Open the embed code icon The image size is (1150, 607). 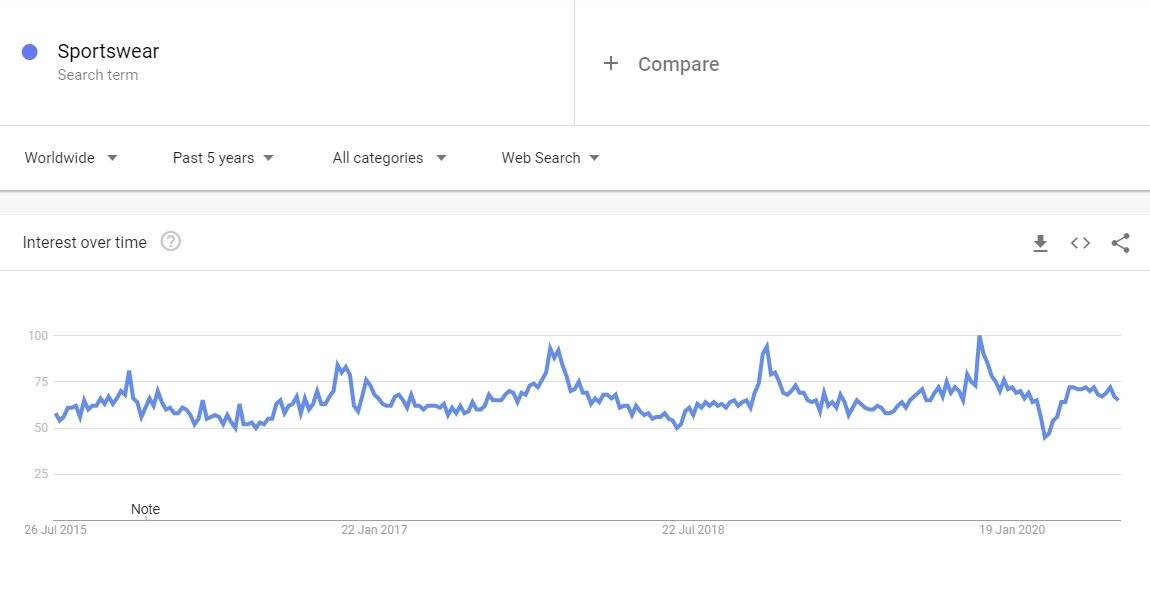pyautogui.click(x=1080, y=243)
